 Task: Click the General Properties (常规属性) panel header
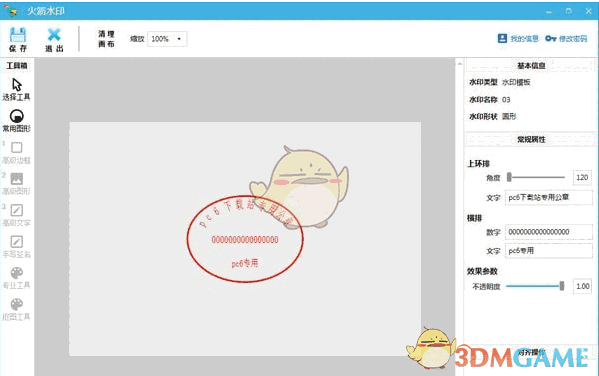[x=531, y=140]
